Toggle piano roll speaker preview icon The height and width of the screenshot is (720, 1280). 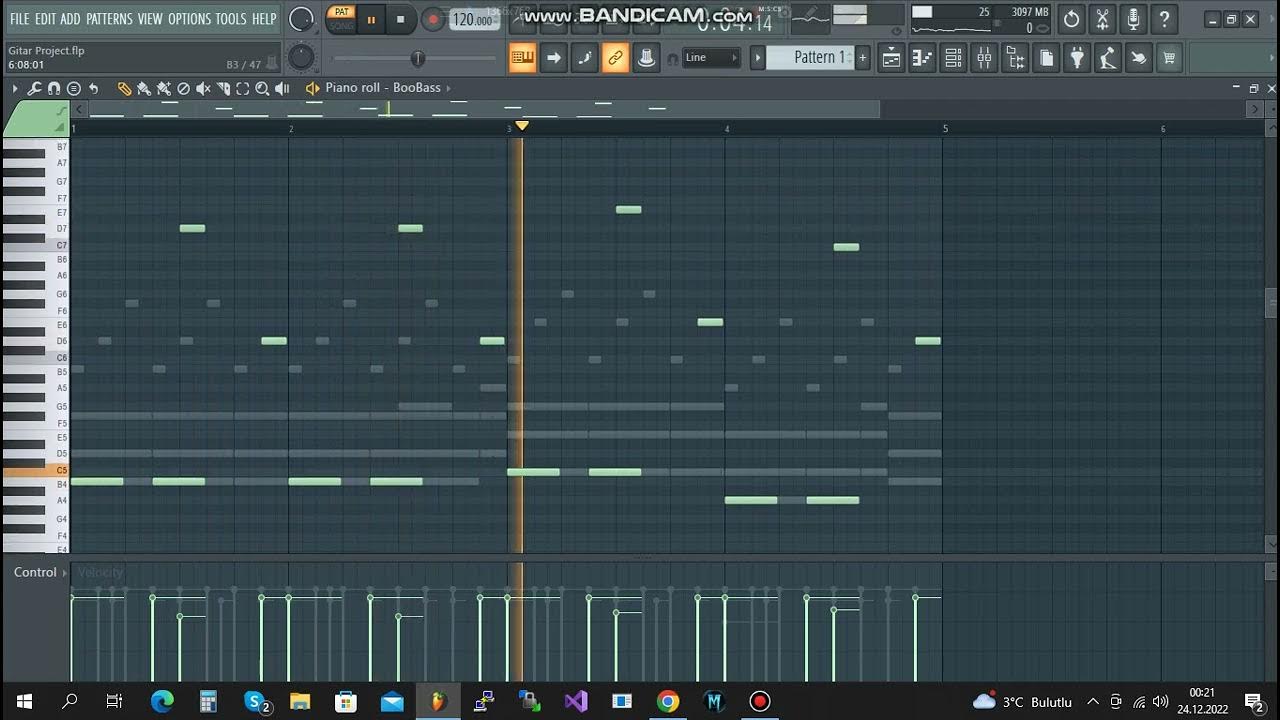(x=312, y=88)
